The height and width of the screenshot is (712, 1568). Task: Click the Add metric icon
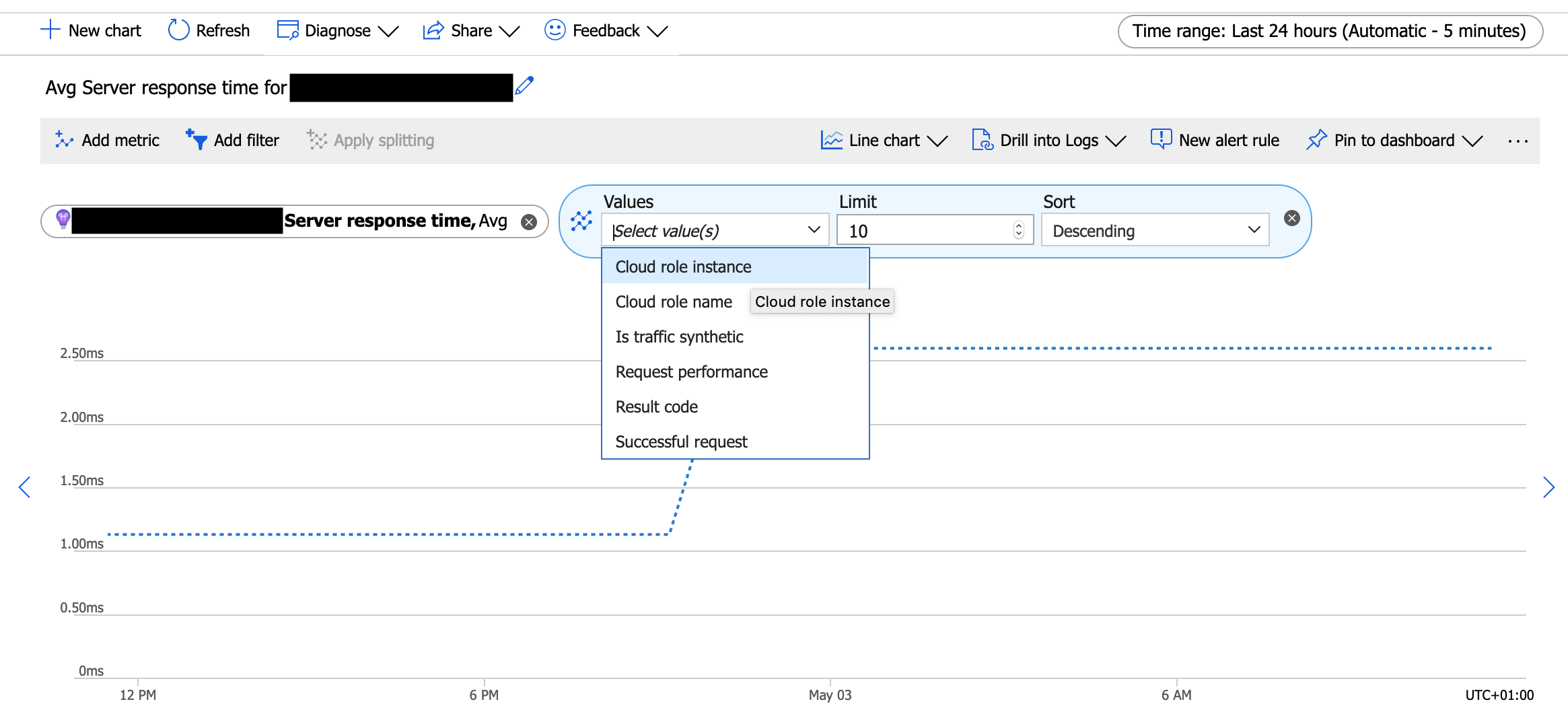coord(65,140)
